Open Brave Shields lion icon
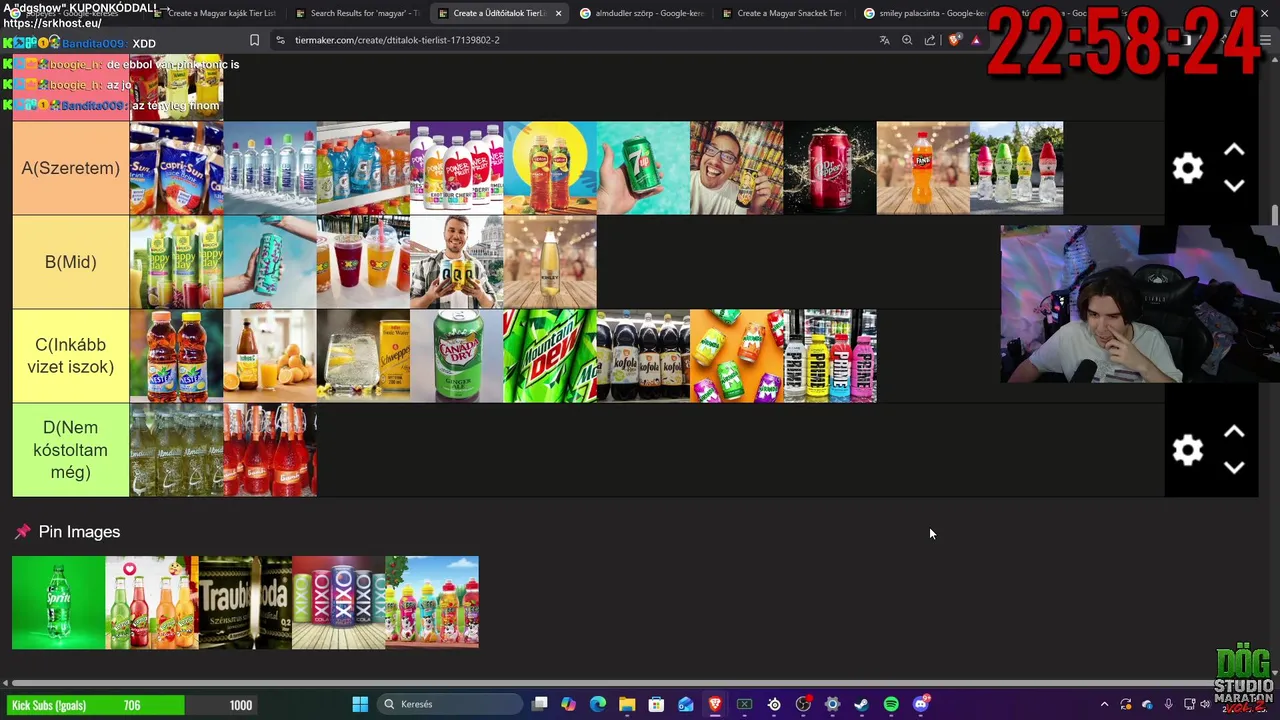1280x720 pixels. coord(954,40)
